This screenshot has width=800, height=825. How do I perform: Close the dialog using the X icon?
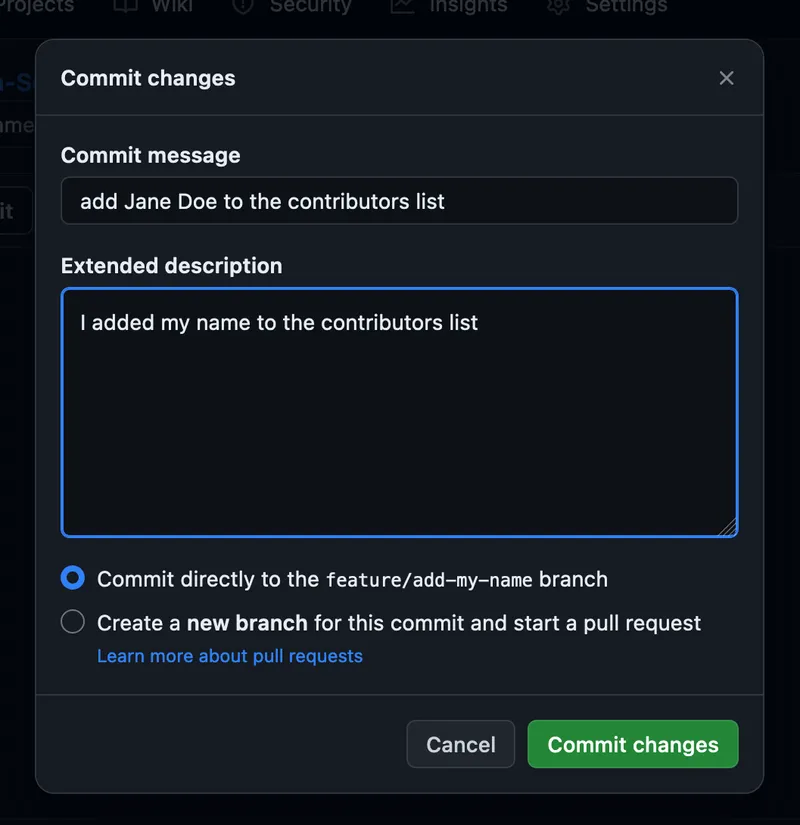click(726, 78)
